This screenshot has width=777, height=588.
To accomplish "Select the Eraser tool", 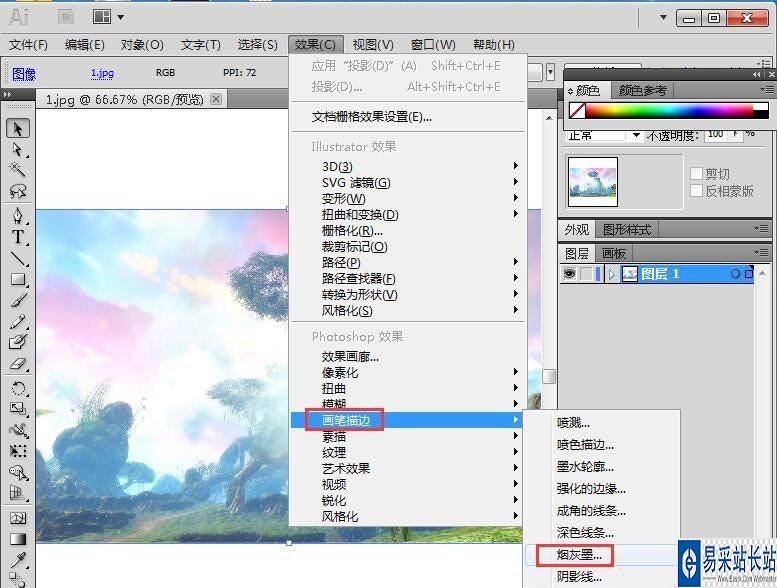I will click(18, 364).
